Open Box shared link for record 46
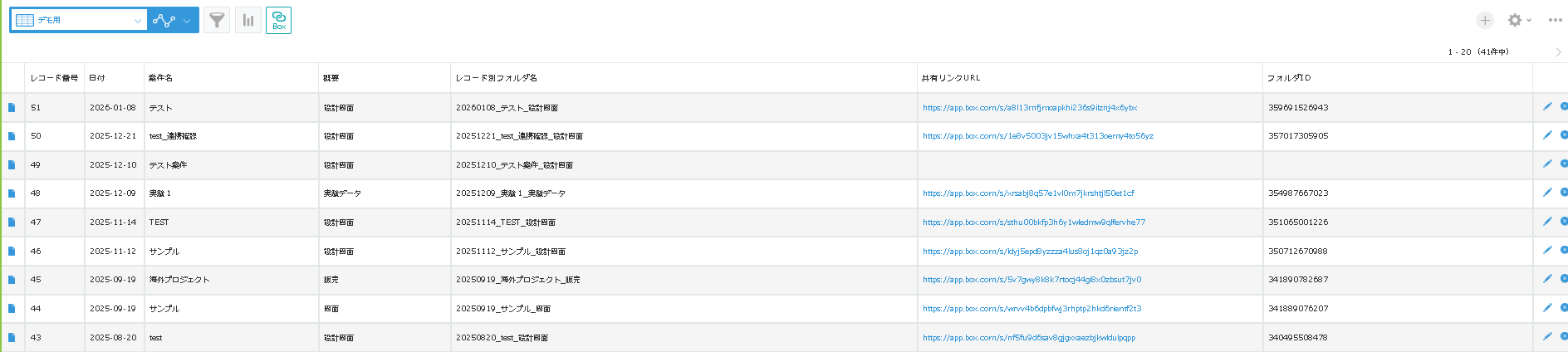 (1030, 252)
